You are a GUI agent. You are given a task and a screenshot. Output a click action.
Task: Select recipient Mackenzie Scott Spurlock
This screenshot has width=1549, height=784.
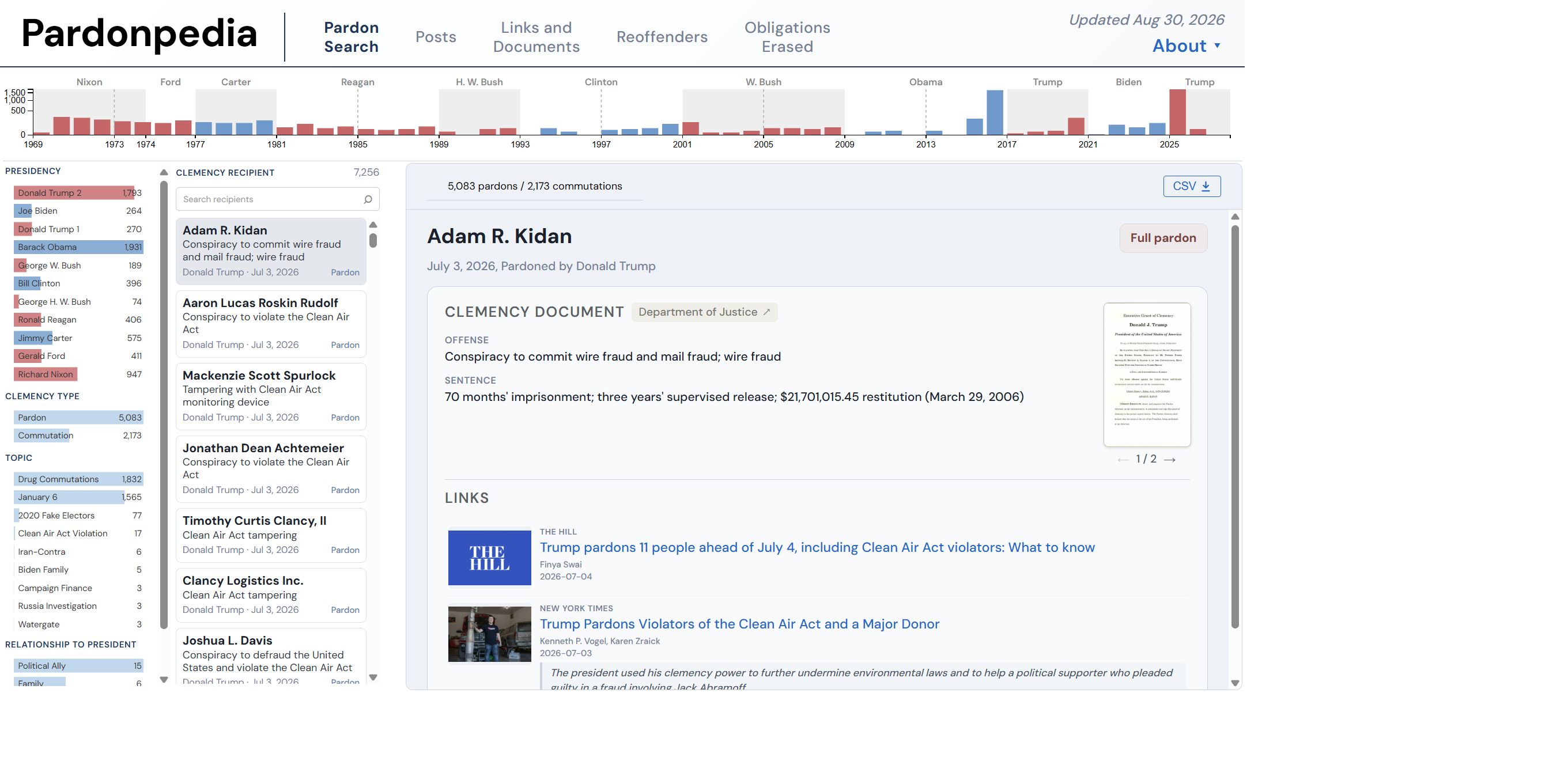pos(271,397)
